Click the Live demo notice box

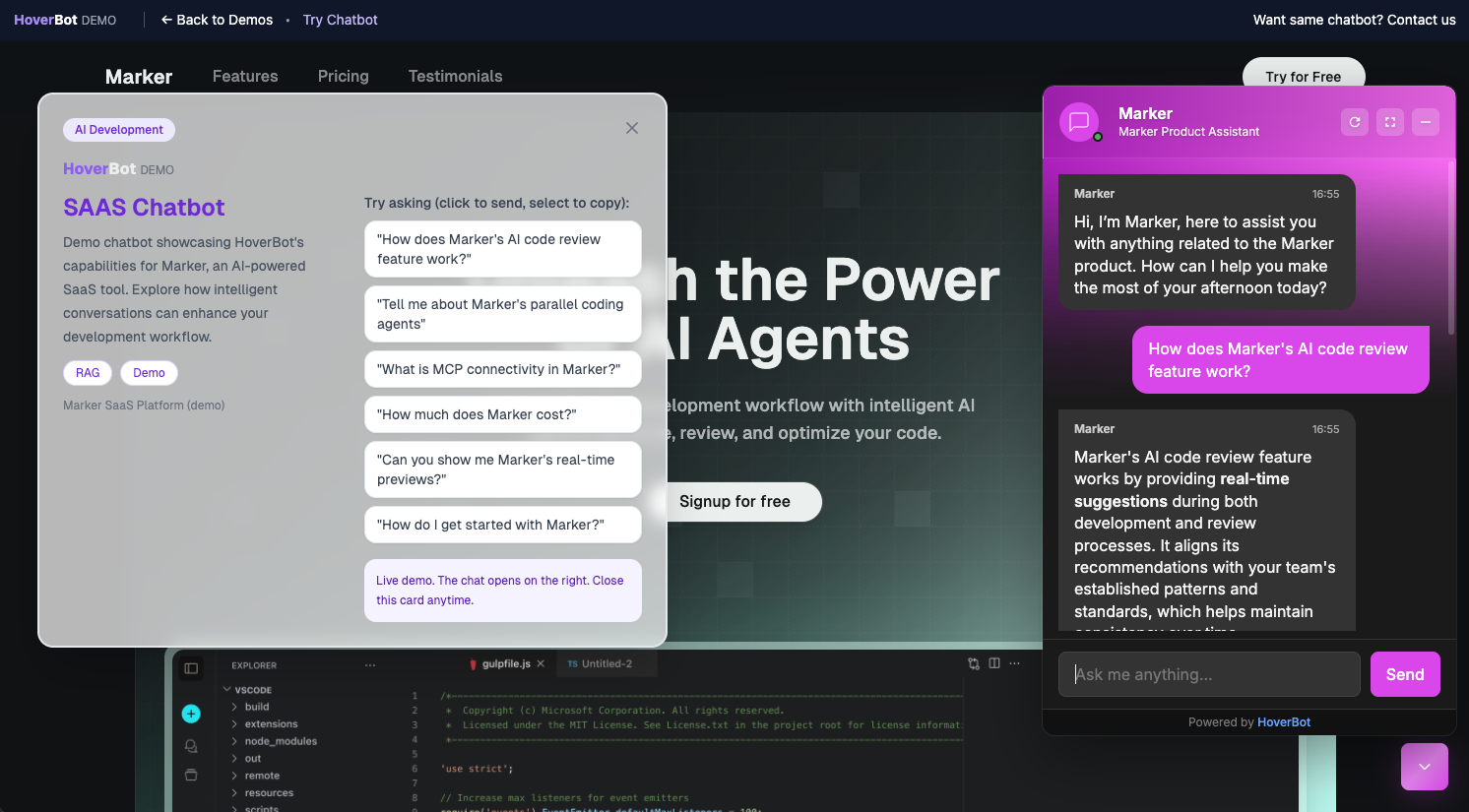click(503, 591)
